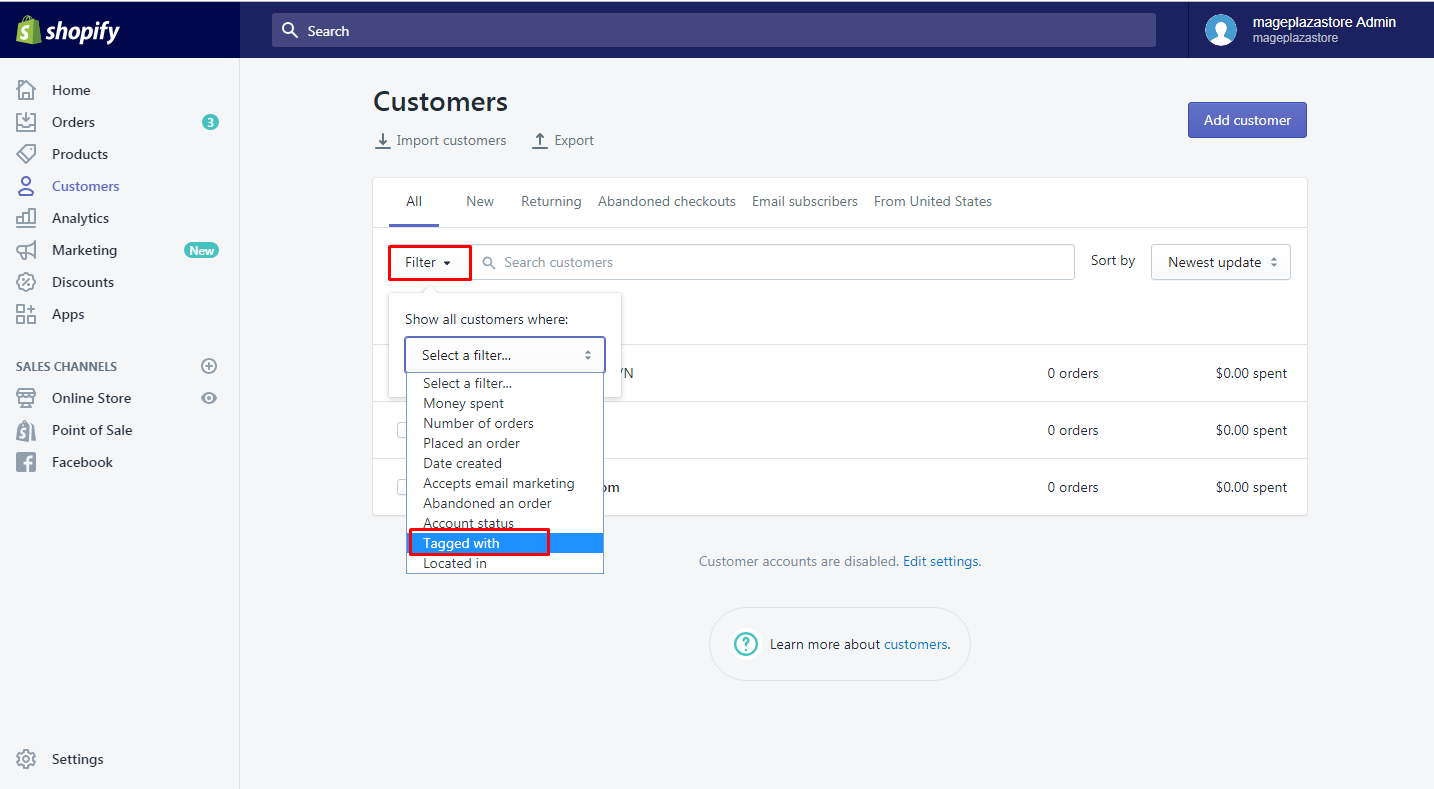The width and height of the screenshot is (1434, 789).
Task: Choose Account status filter option
Action: [x=505, y=523]
